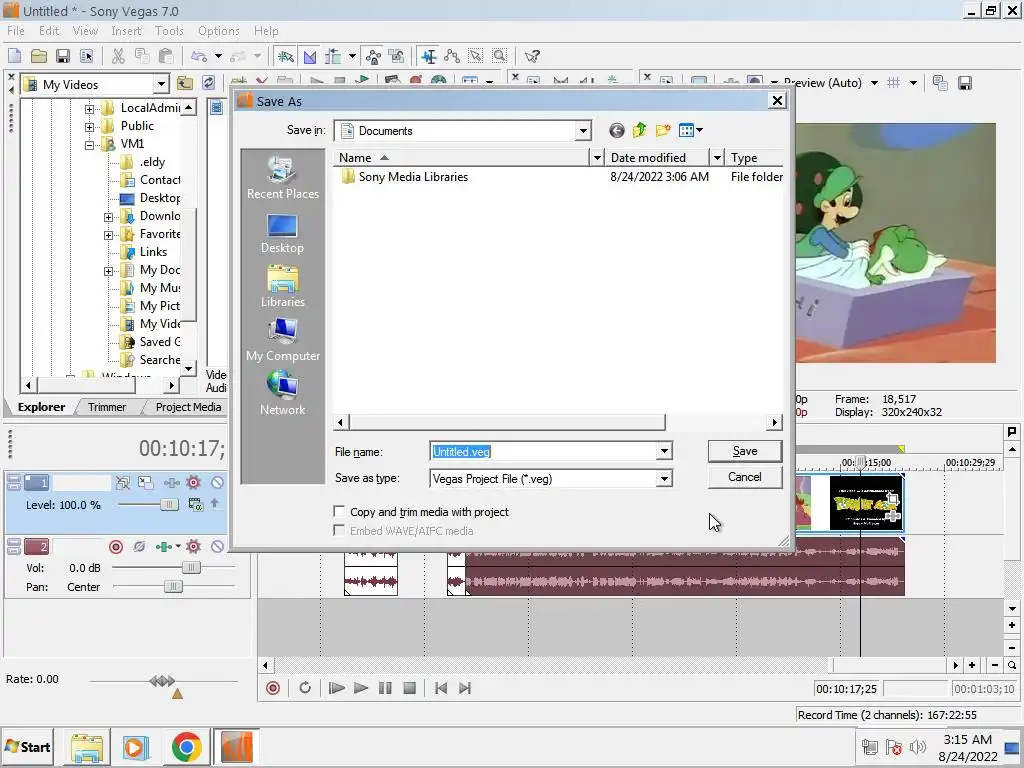Viewport: 1024px width, 768px height.
Task: Go to Recent Places in dialog sidebar
Action: (283, 178)
